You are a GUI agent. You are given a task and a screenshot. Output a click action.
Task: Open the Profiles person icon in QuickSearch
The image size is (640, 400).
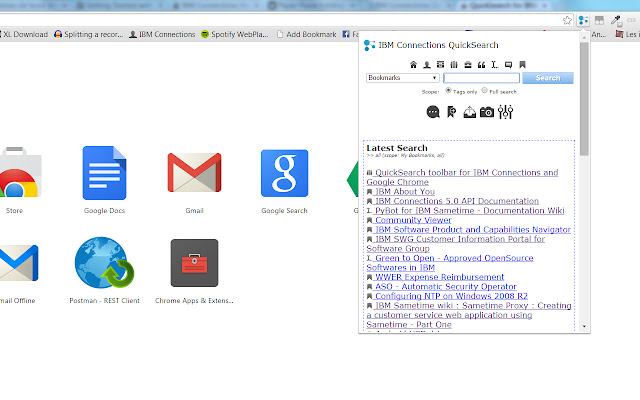click(x=427, y=64)
